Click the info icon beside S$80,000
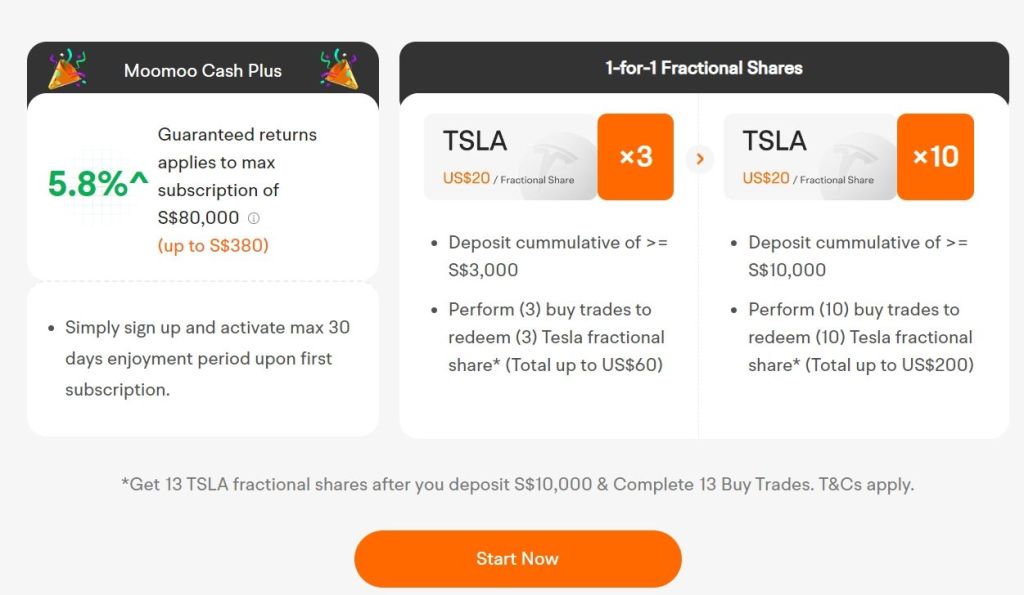Screen dimensions: 1024x595 click(254, 218)
